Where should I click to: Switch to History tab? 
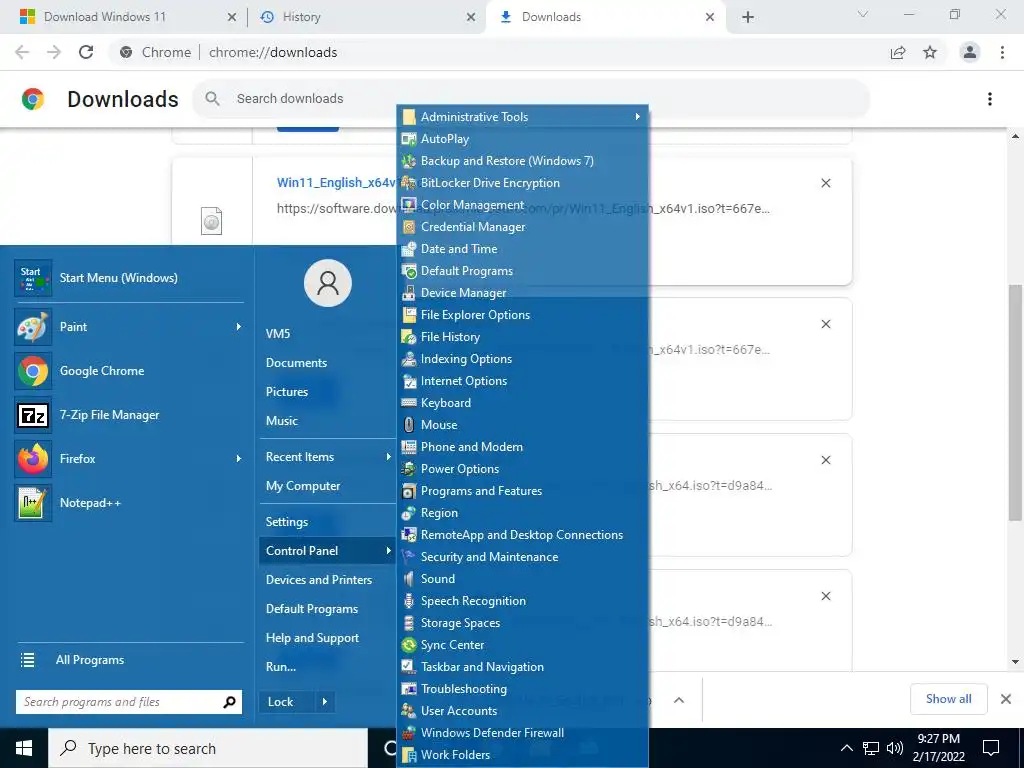(x=368, y=17)
